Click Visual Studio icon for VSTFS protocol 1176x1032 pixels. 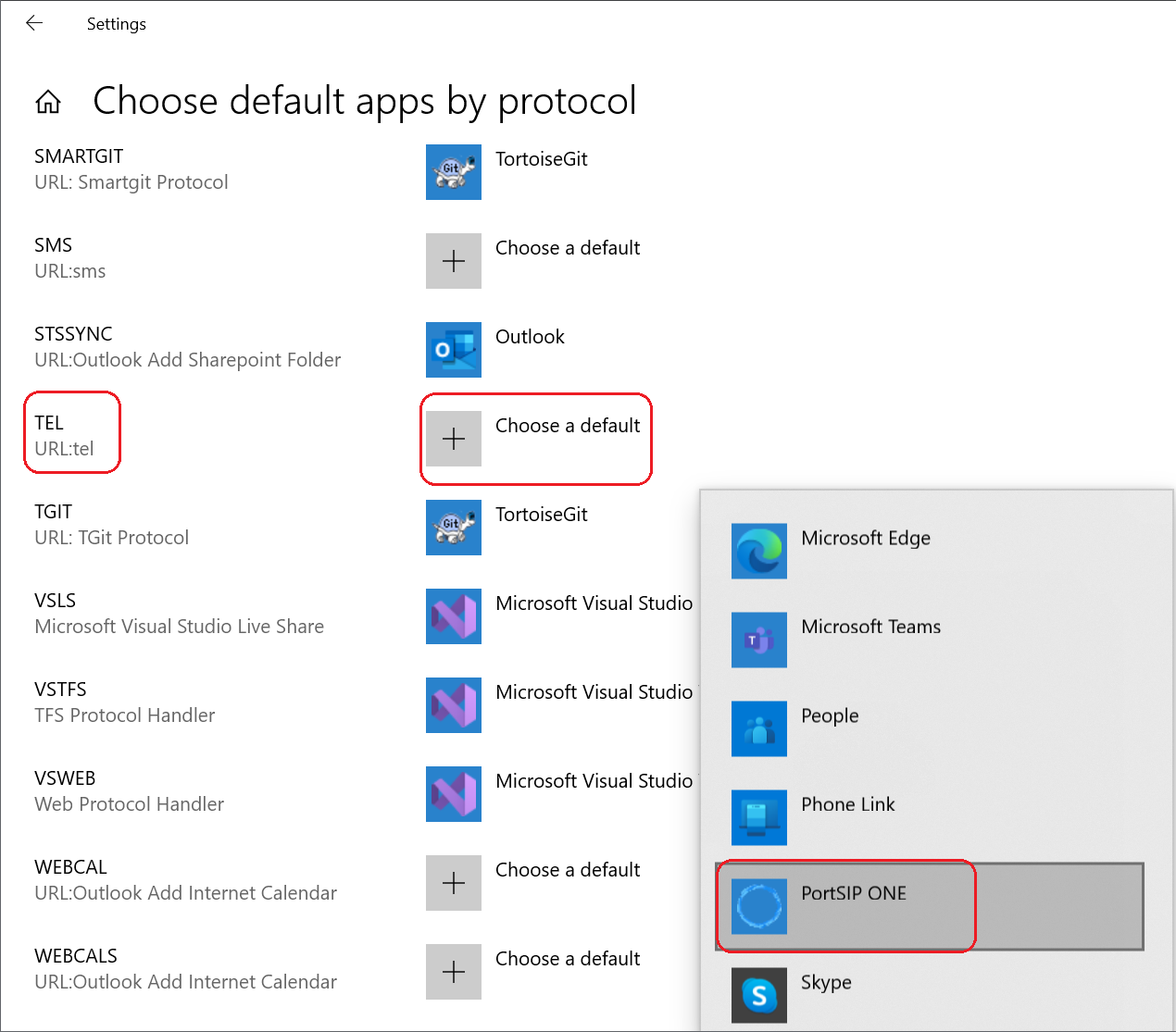454,705
